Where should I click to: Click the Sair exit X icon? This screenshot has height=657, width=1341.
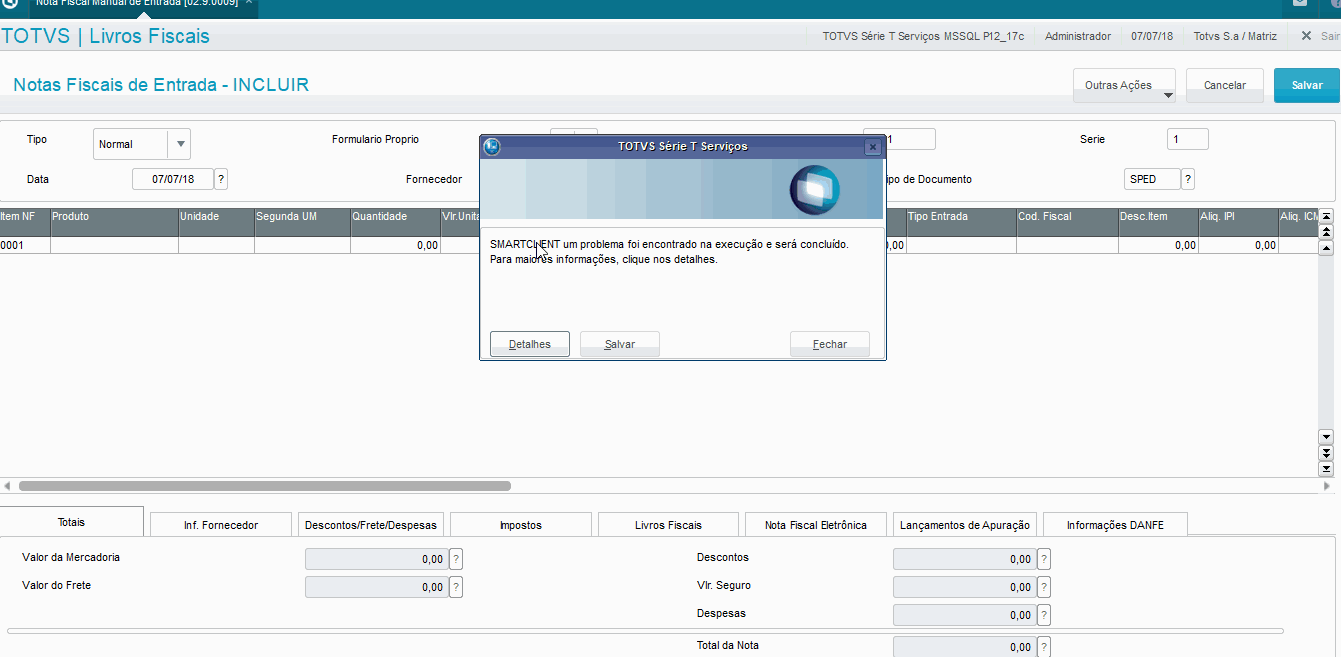[x=1306, y=36]
